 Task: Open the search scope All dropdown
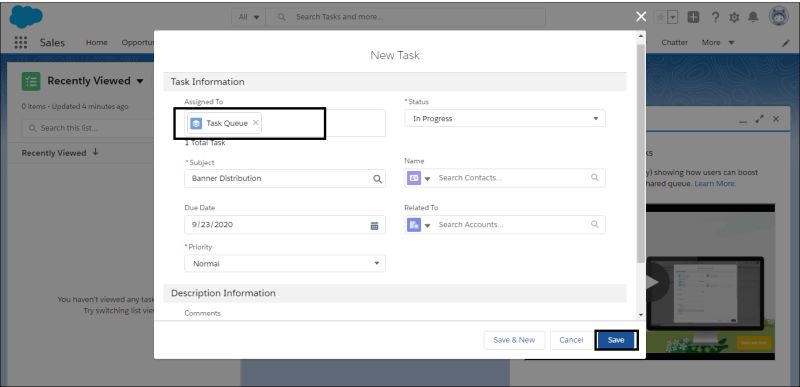(x=249, y=17)
